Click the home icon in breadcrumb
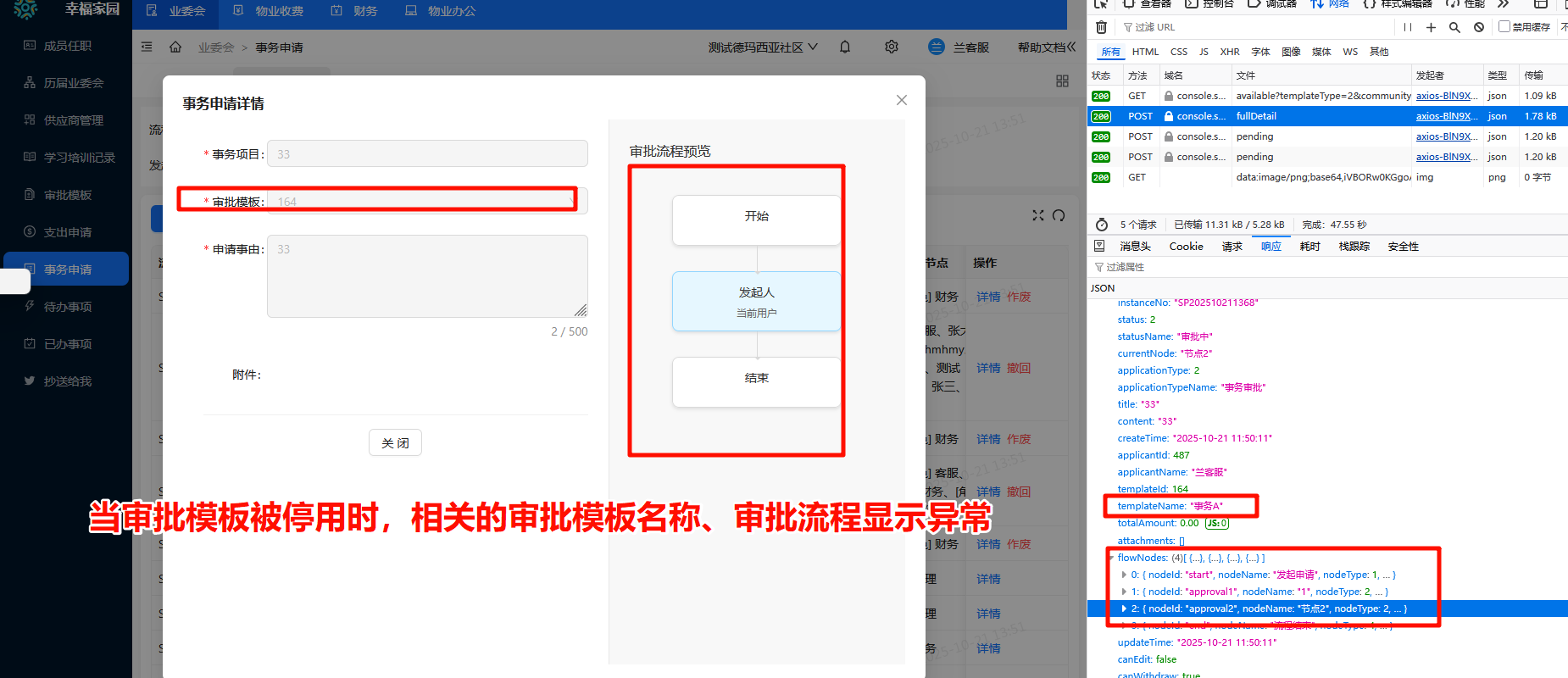This screenshot has width=1568, height=678. point(175,47)
